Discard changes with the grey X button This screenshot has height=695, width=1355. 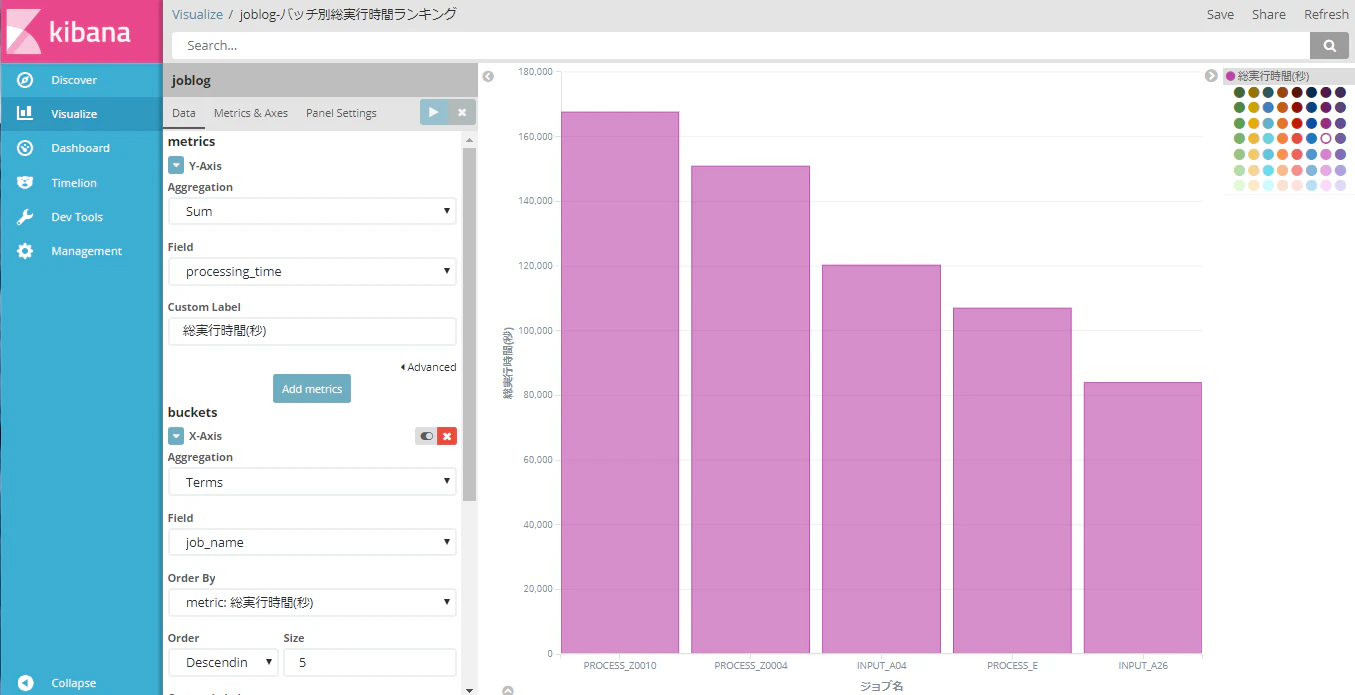coord(462,113)
